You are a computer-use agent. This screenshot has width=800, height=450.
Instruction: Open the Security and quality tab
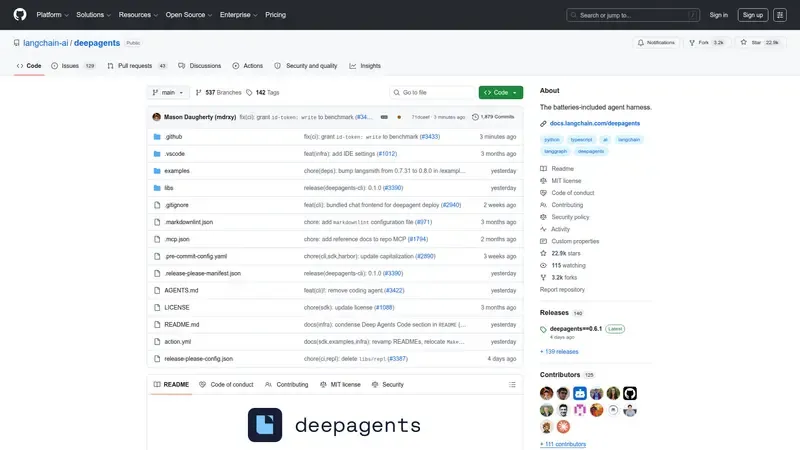pyautogui.click(x=306, y=66)
